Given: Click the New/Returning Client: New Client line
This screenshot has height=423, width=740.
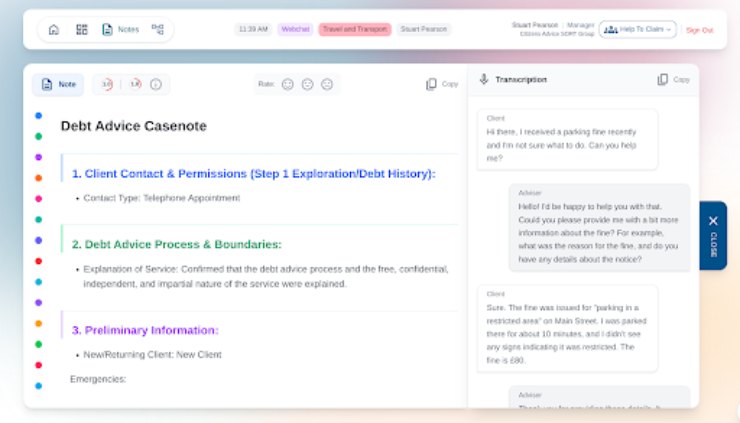Looking at the screenshot, I should coord(152,355).
